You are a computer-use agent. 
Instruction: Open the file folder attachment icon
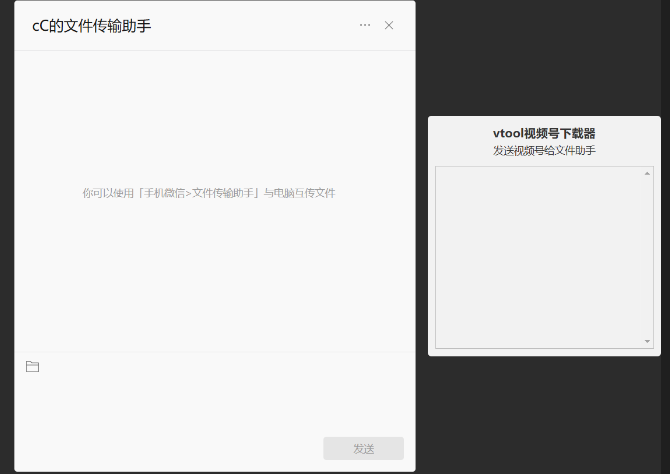click(32, 366)
